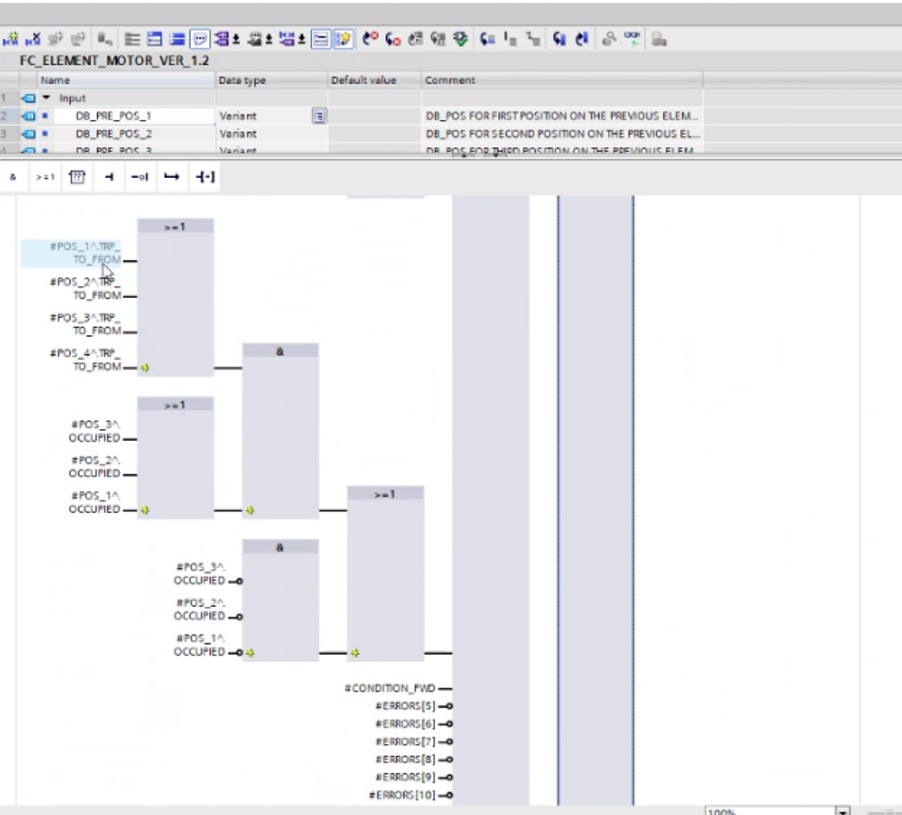902x815 pixels.
Task: Click the Comment column header
Action: pos(562,80)
